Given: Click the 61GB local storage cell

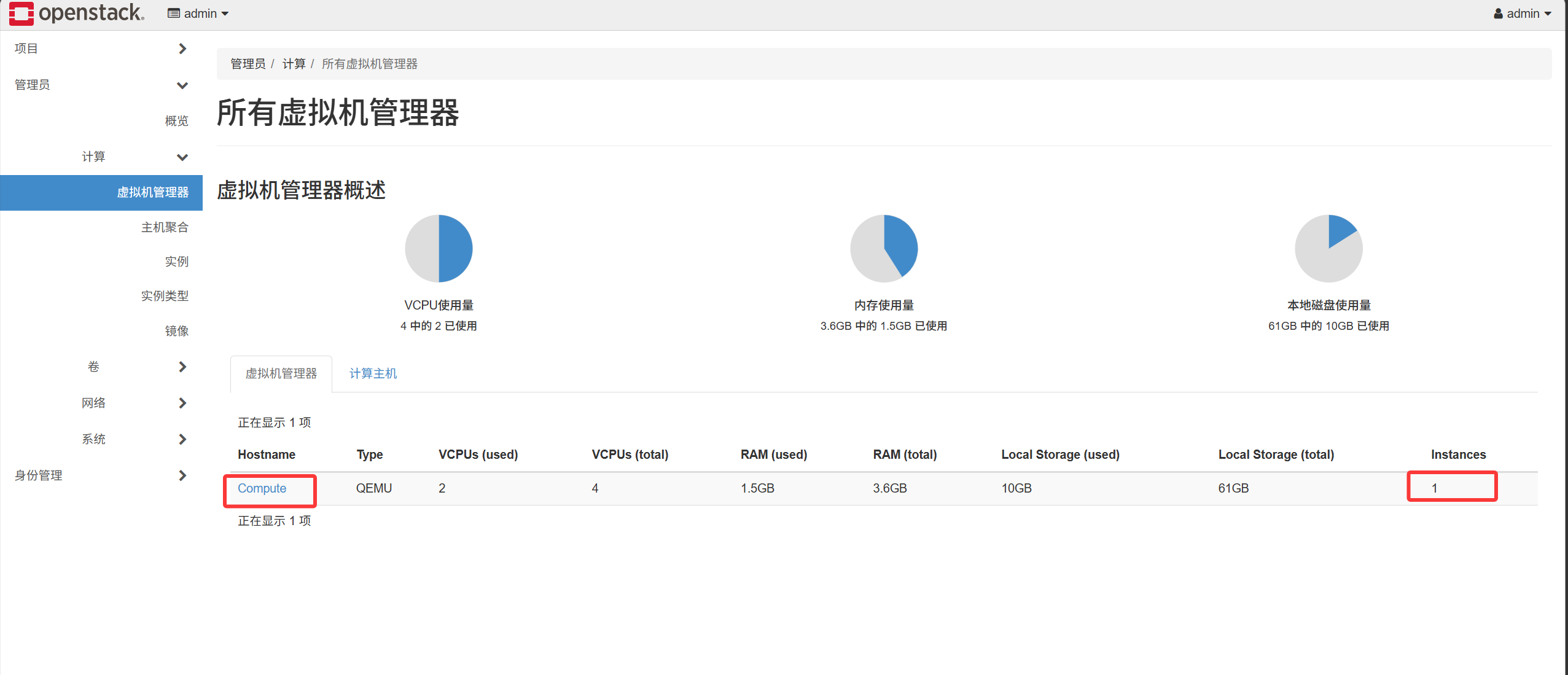Looking at the screenshot, I should pyautogui.click(x=1233, y=488).
